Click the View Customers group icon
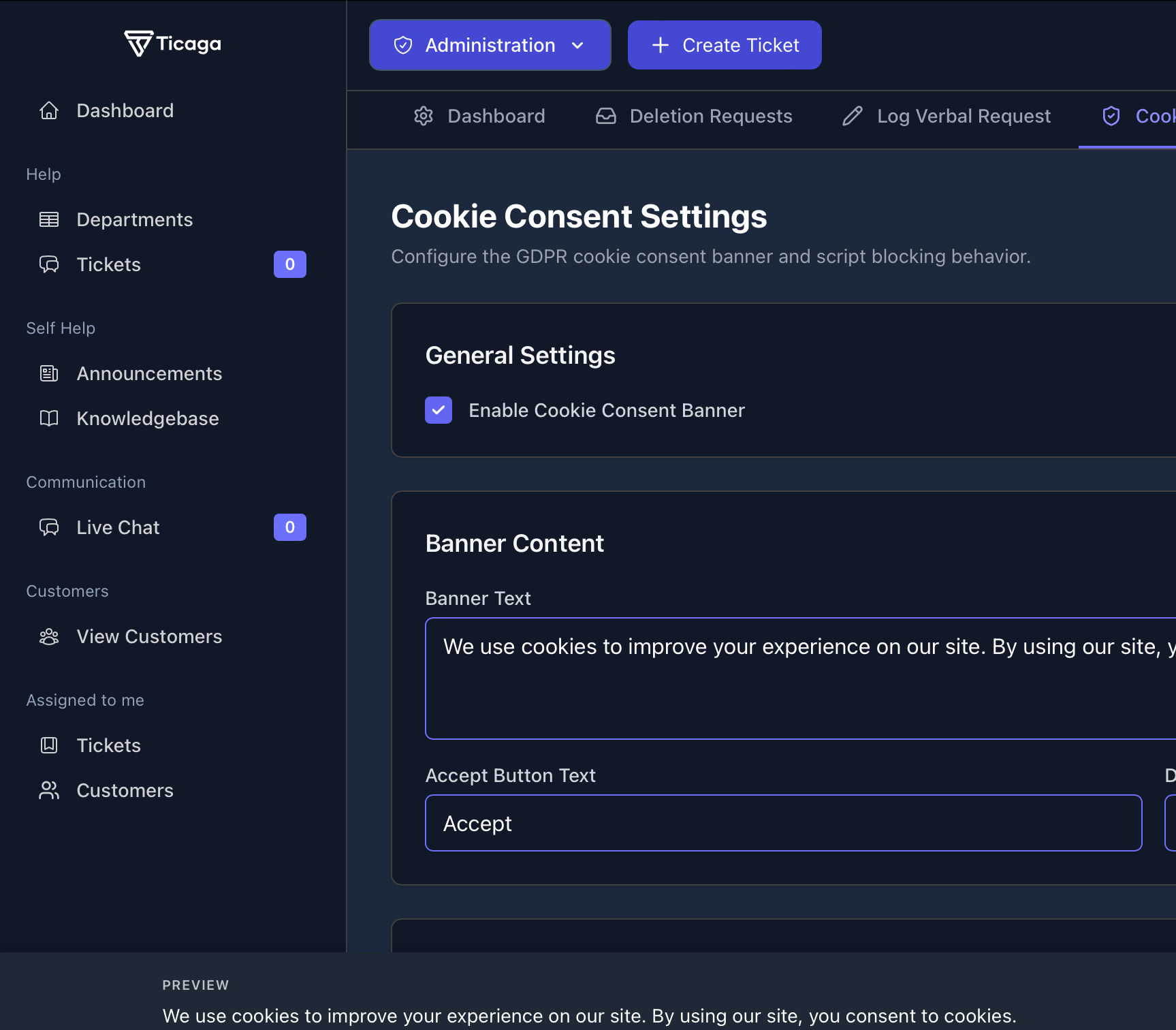This screenshot has width=1176, height=1030. coord(48,636)
